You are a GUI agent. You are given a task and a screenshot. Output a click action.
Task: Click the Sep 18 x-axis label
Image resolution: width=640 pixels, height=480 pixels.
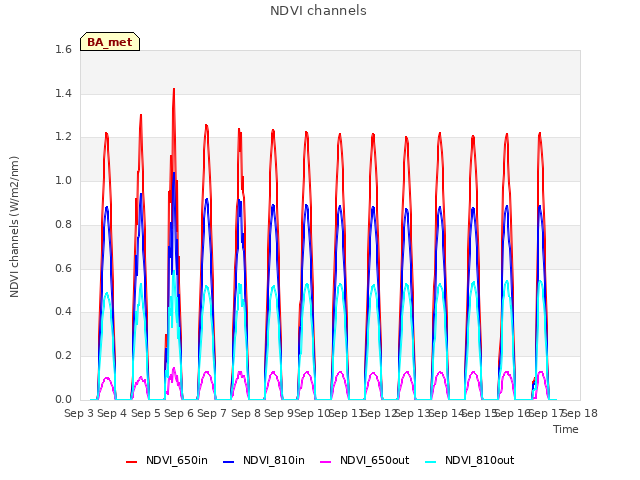580,413
